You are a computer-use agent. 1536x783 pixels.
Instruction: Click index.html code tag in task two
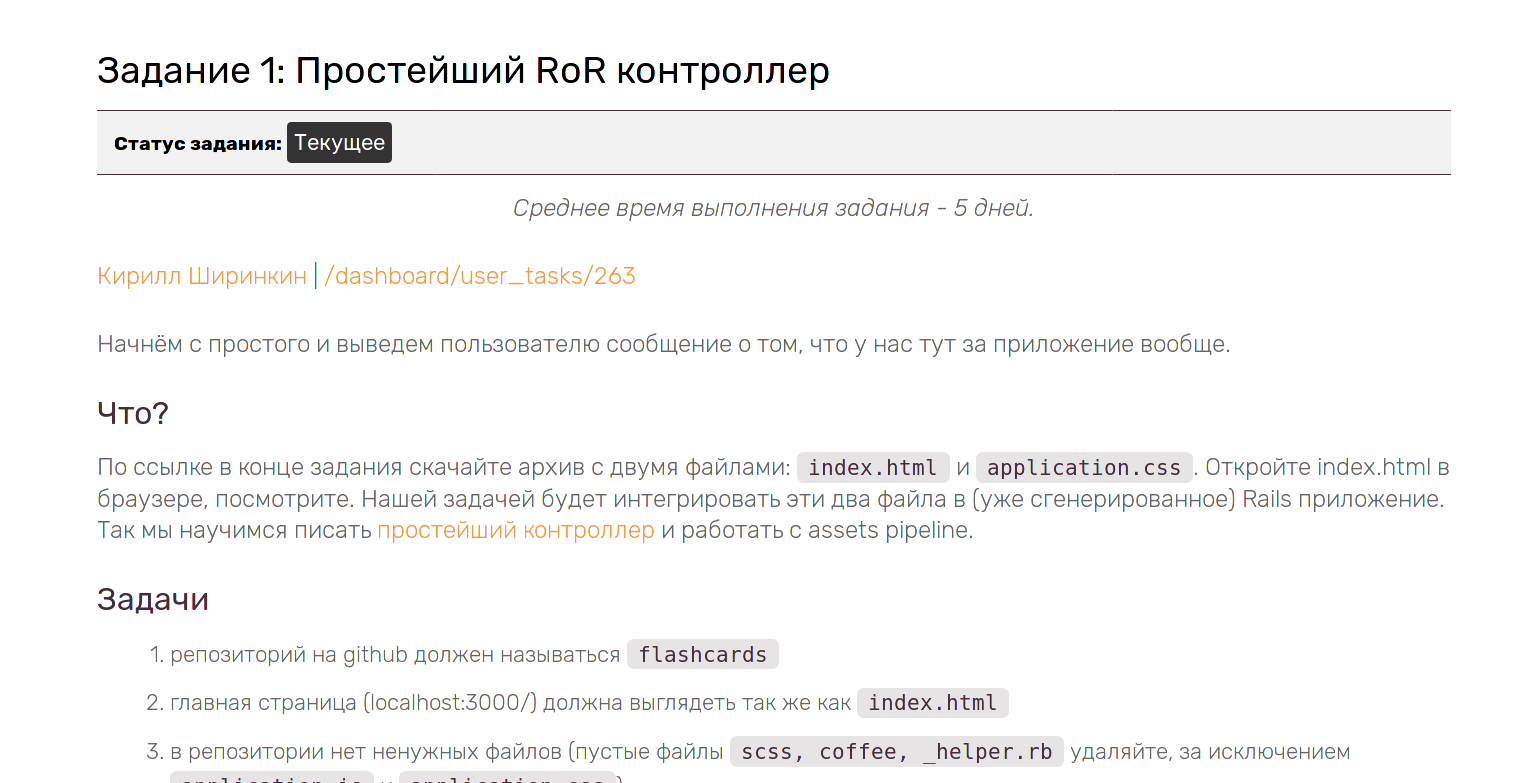tap(933, 703)
